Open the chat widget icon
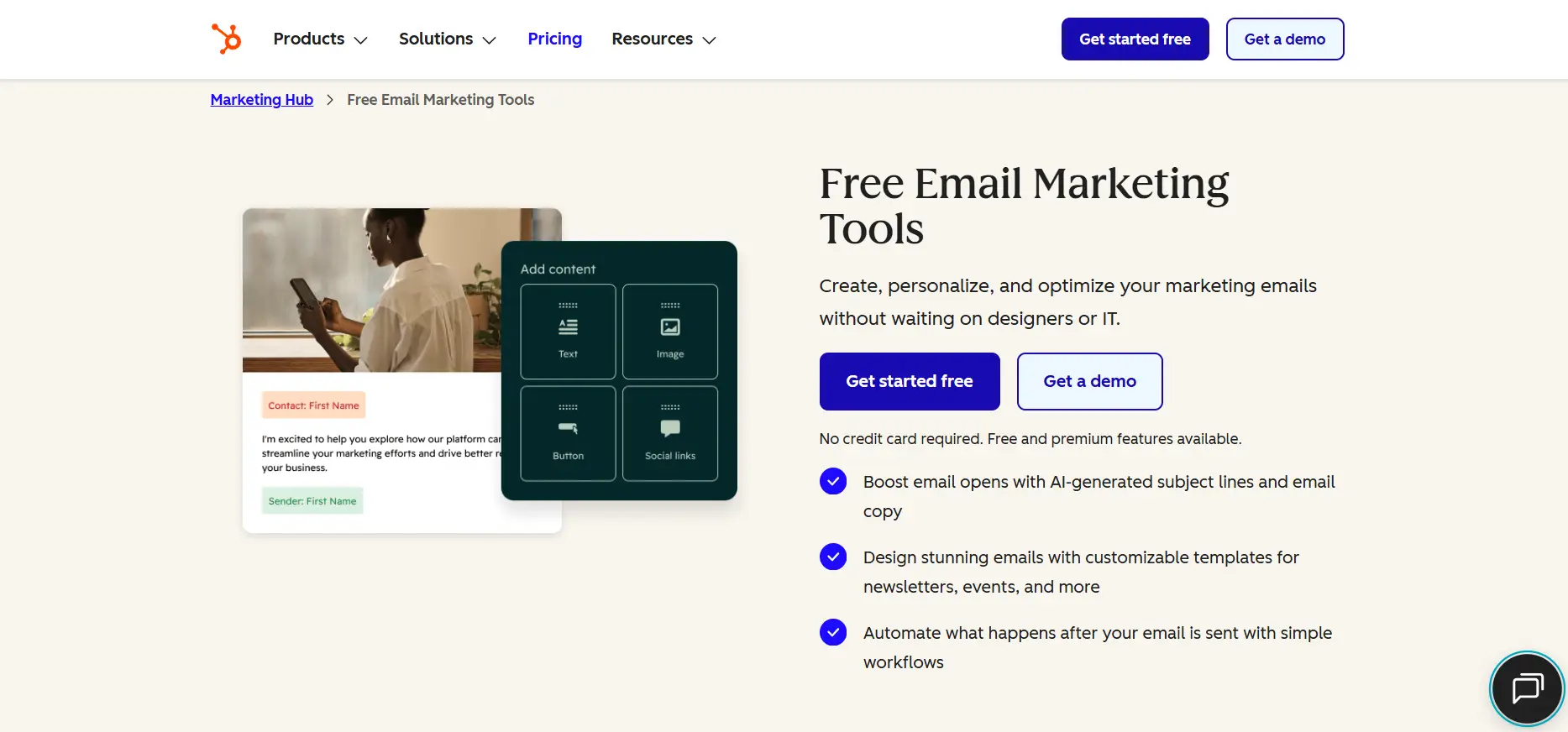Viewport: 1568px width, 732px height. point(1526,688)
